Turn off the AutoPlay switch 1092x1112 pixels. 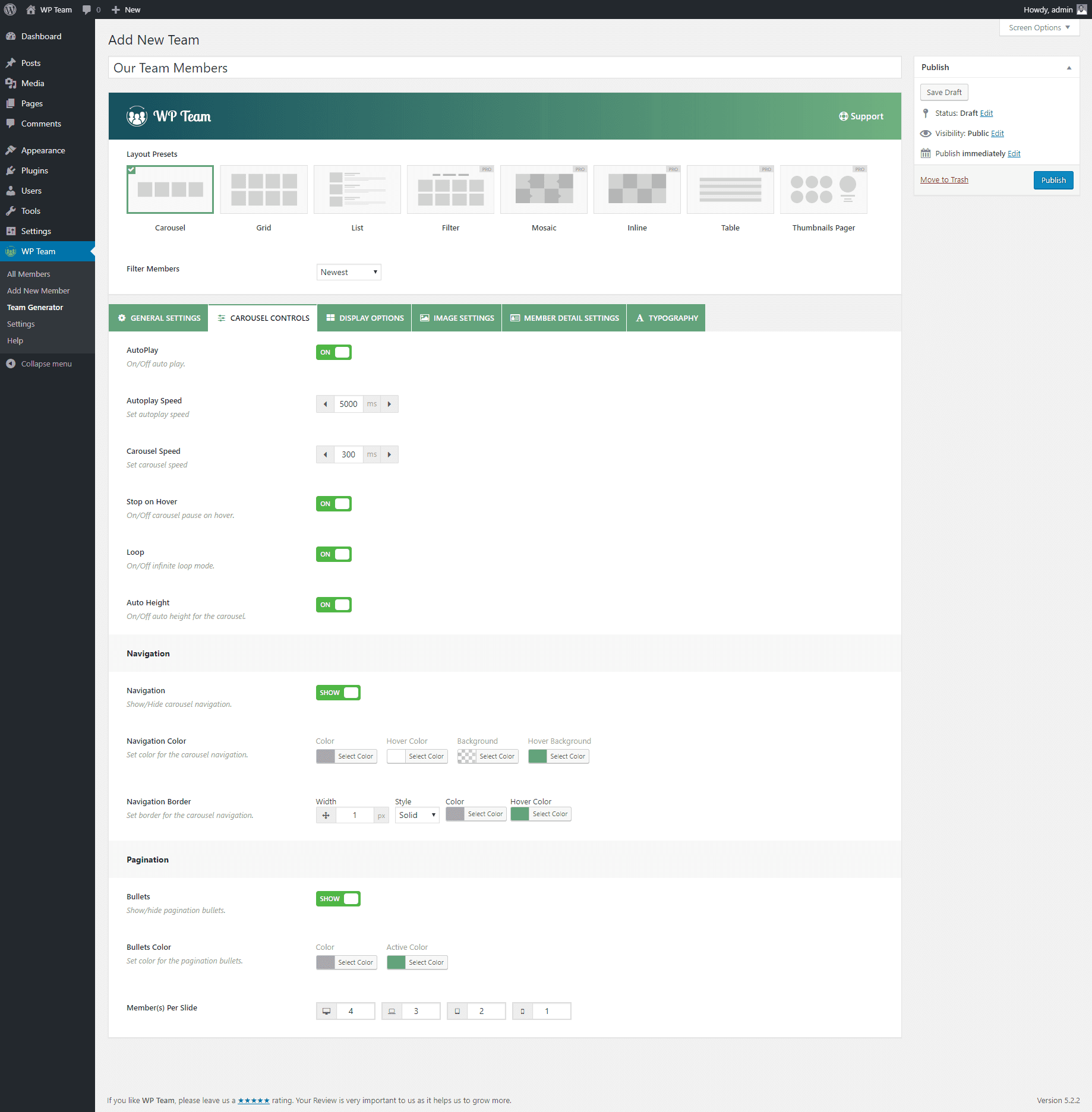pyautogui.click(x=333, y=352)
